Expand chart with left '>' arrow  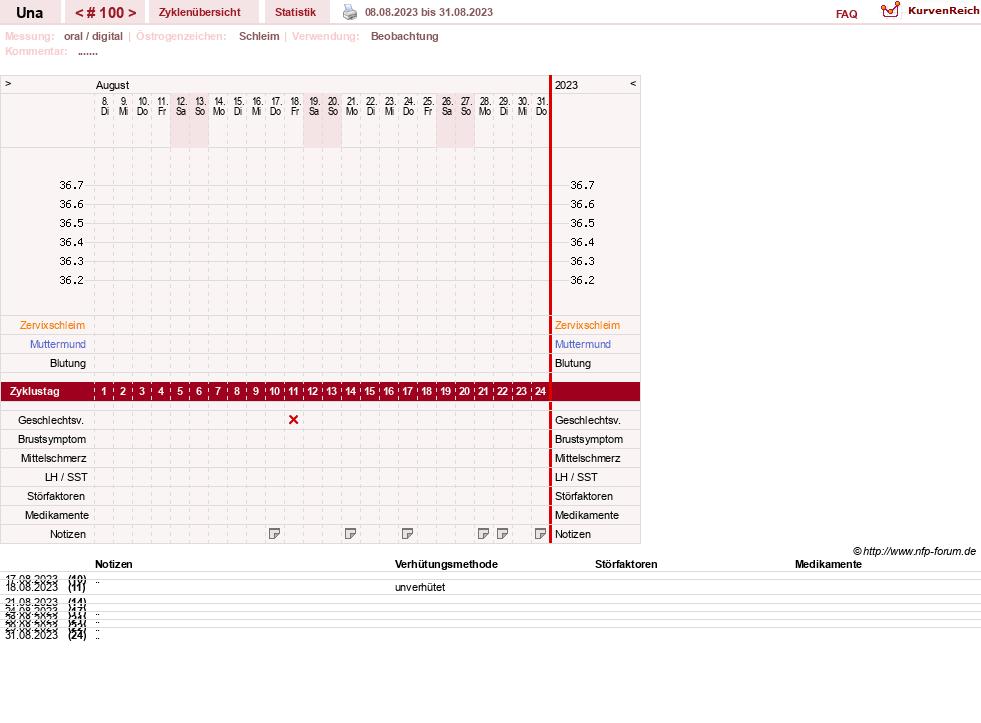click(8, 83)
